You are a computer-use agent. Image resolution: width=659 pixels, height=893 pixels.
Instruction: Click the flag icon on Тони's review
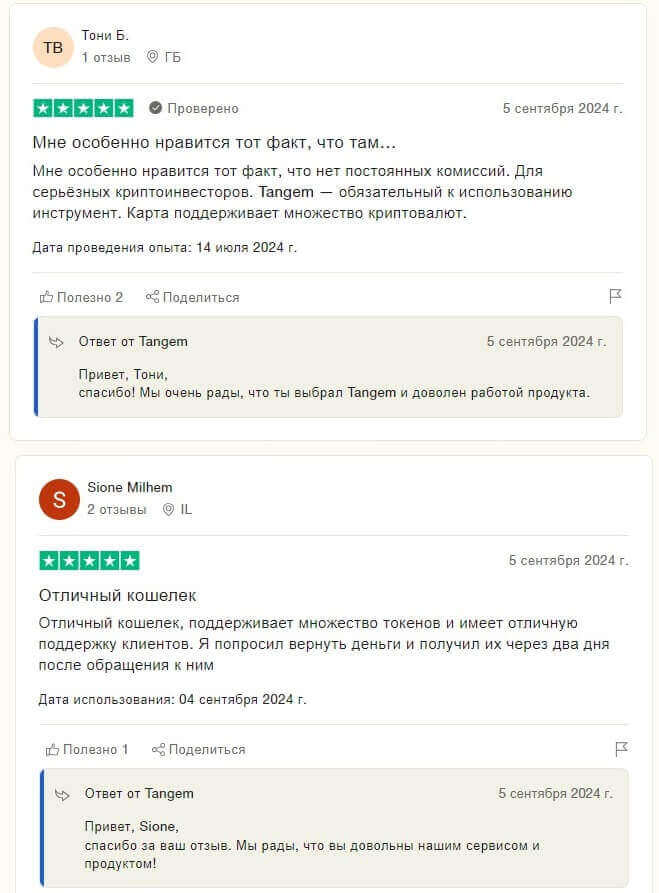[x=616, y=296]
